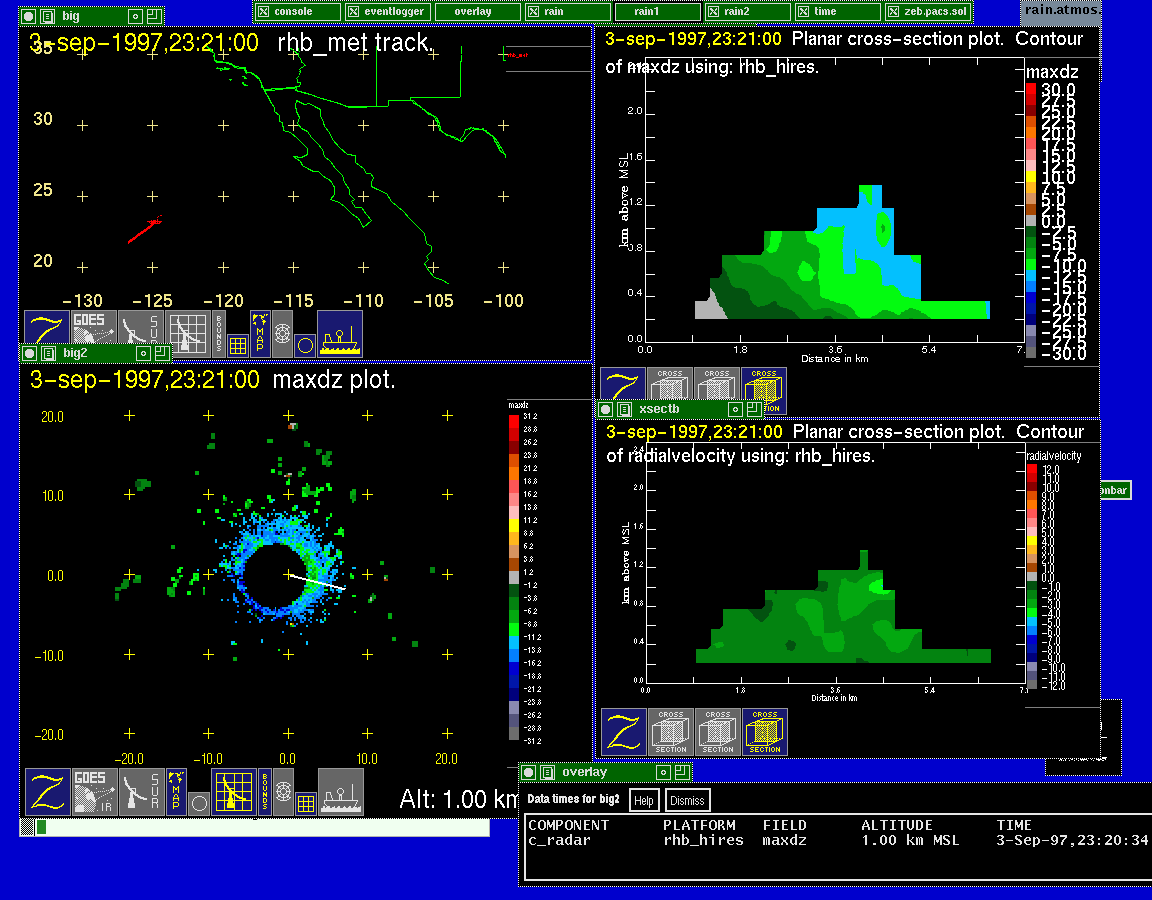
Task: Click the SUR radar icon in big2
Action: [x=141, y=790]
